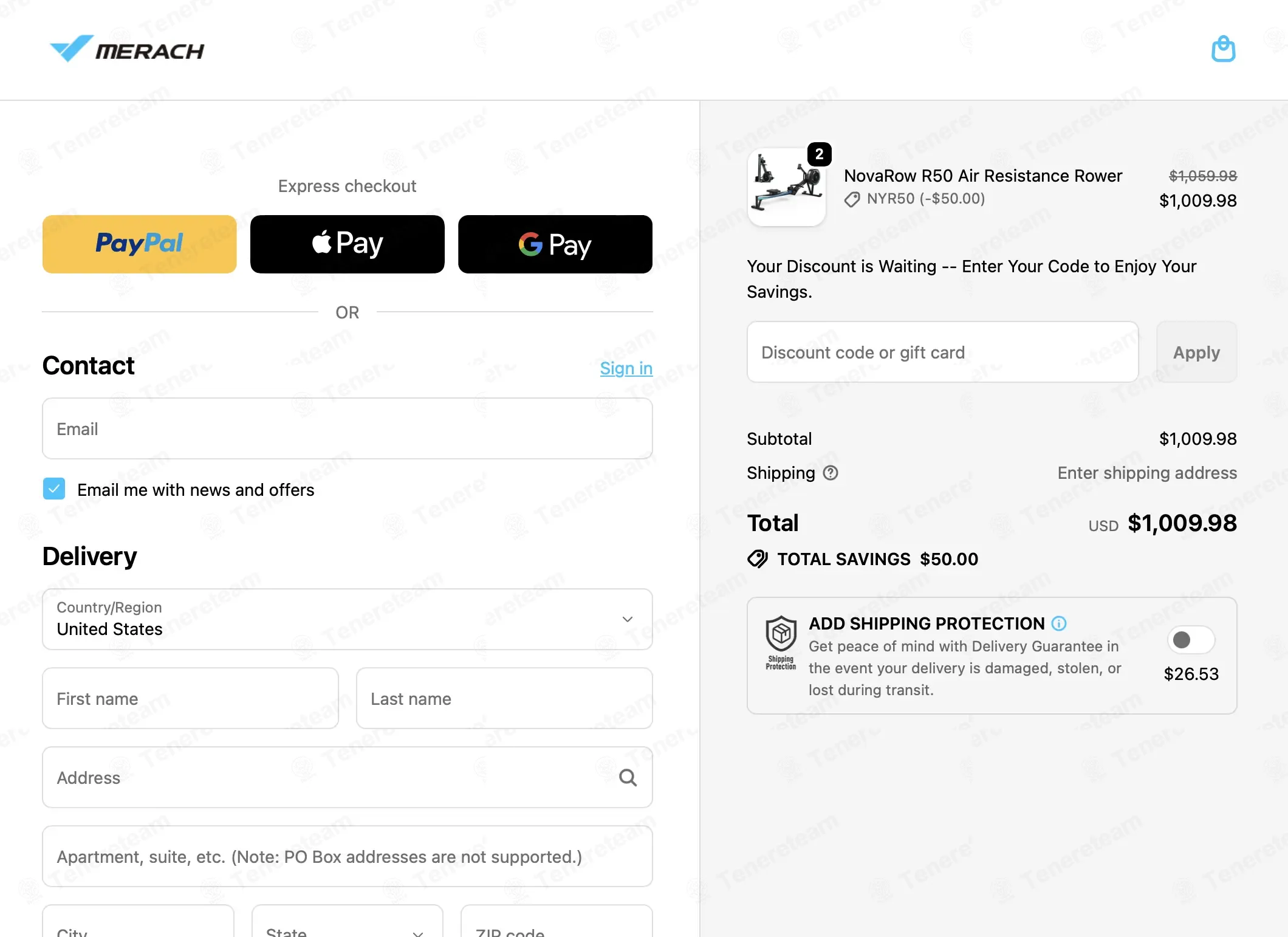Click the shipping help question mark icon
The height and width of the screenshot is (937, 1288).
(831, 473)
